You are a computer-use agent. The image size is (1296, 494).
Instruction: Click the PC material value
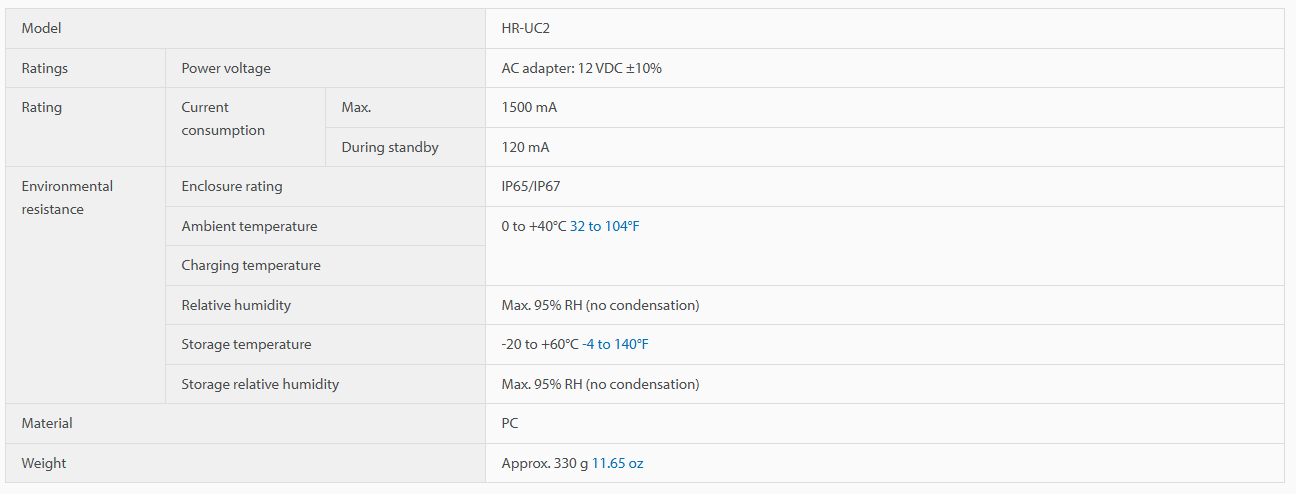pos(510,423)
